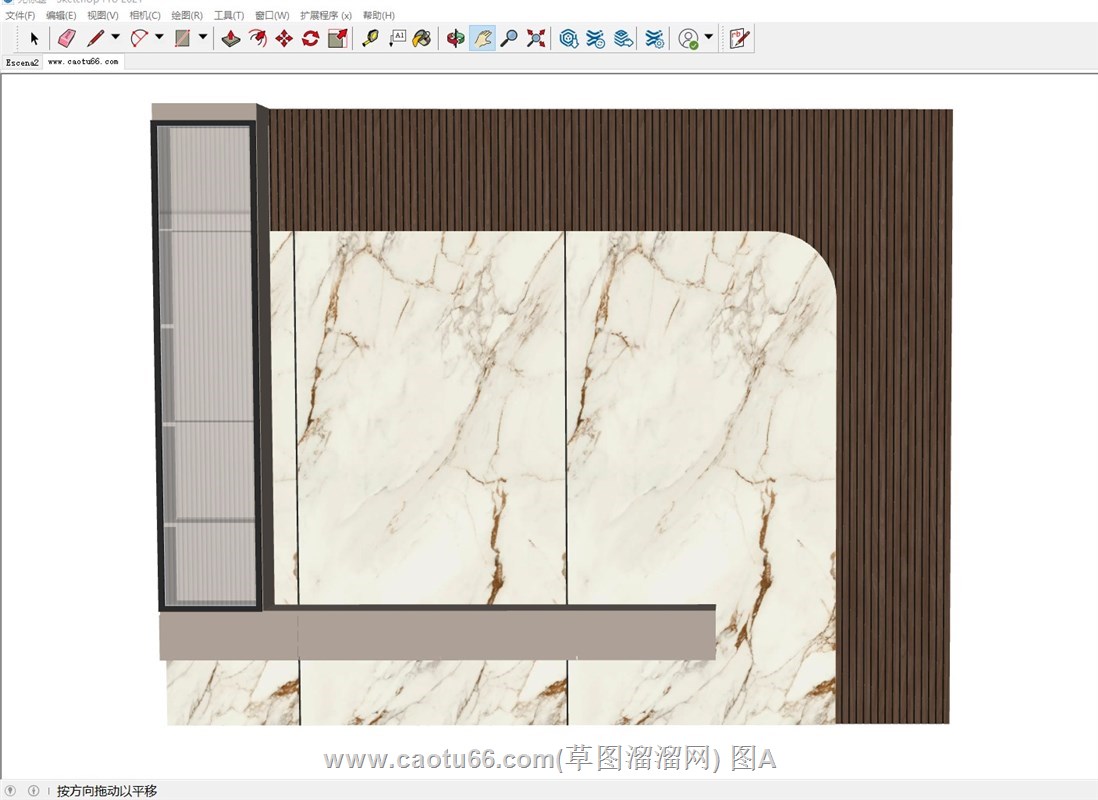The height and width of the screenshot is (800, 1098).
Task: Pick the Tape Measure tool
Action: click(x=370, y=39)
